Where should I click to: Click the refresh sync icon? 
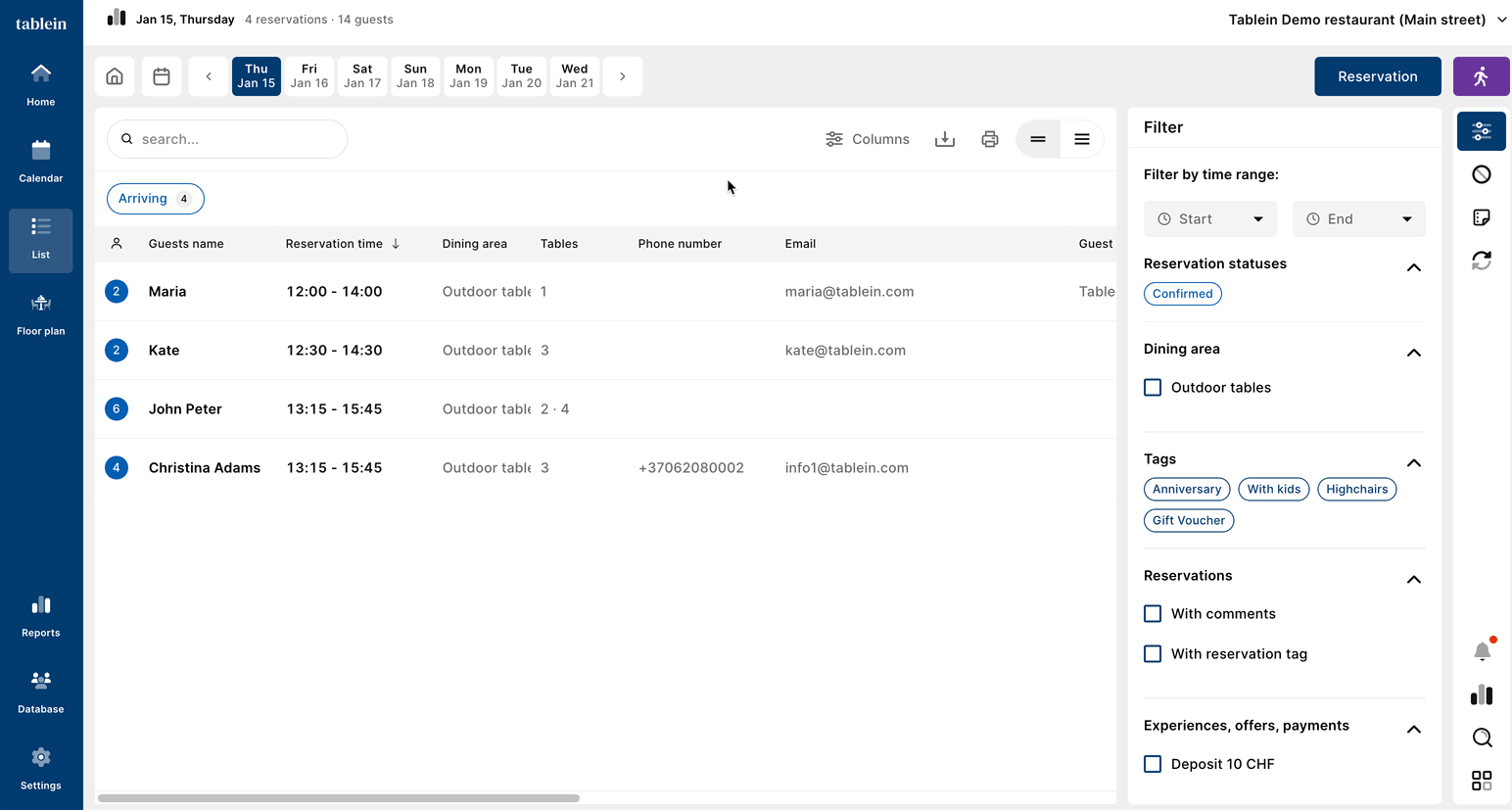click(1481, 261)
